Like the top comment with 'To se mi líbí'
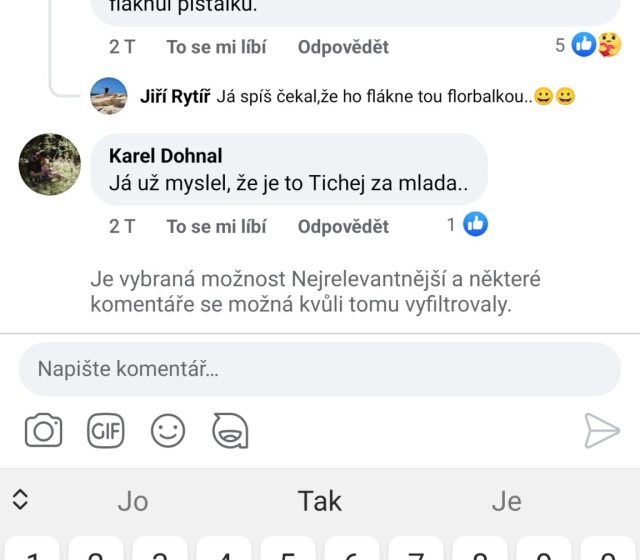640x560 pixels. click(216, 47)
